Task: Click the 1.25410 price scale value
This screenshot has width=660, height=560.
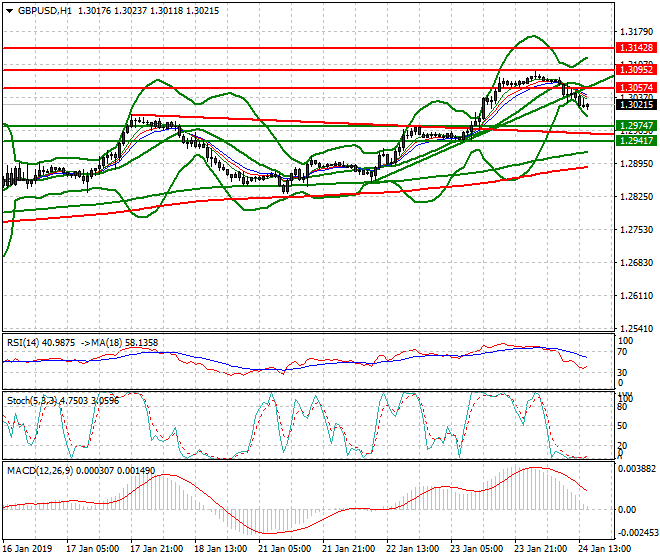Action: pyautogui.click(x=636, y=328)
